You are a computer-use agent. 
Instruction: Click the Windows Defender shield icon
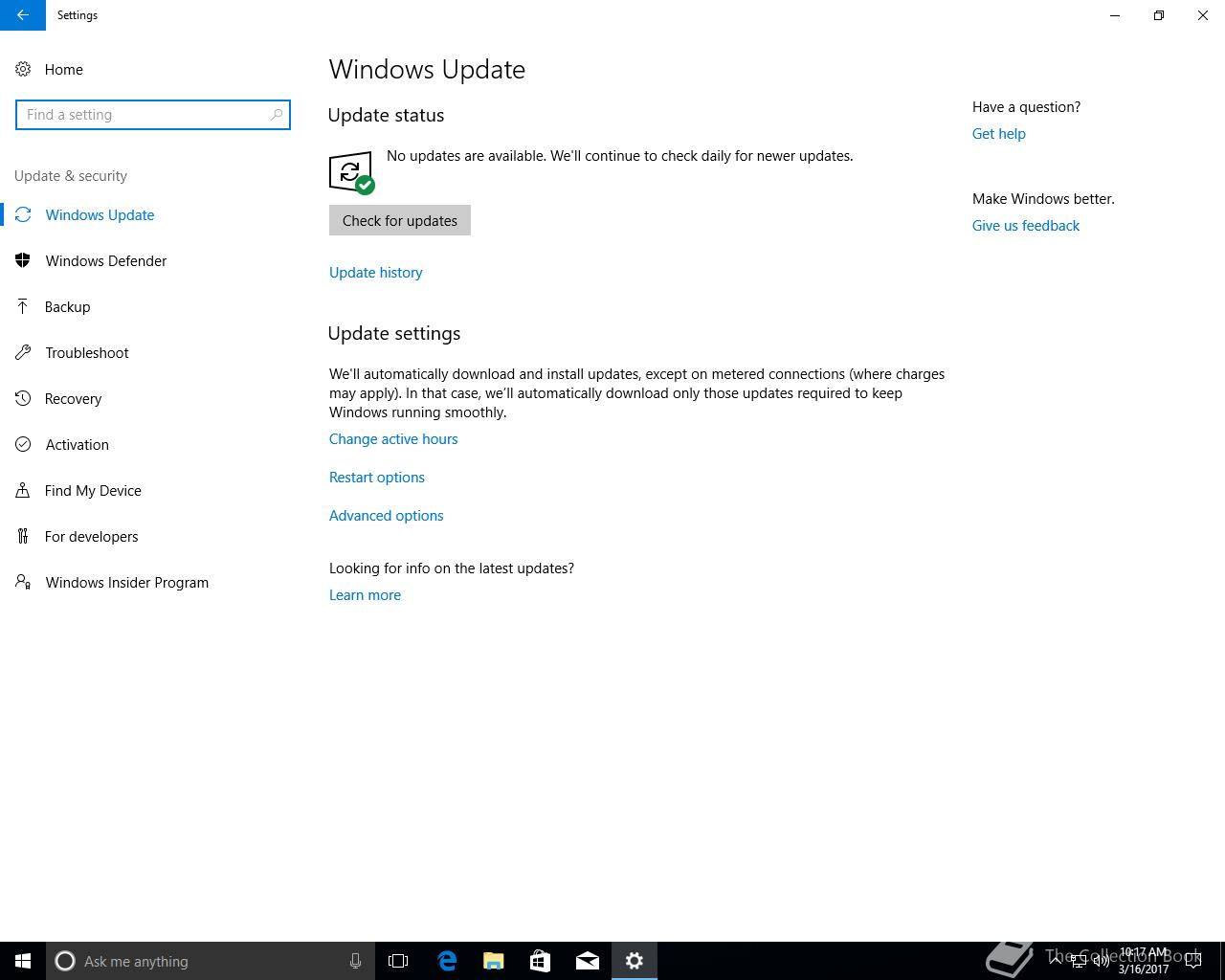[23, 260]
